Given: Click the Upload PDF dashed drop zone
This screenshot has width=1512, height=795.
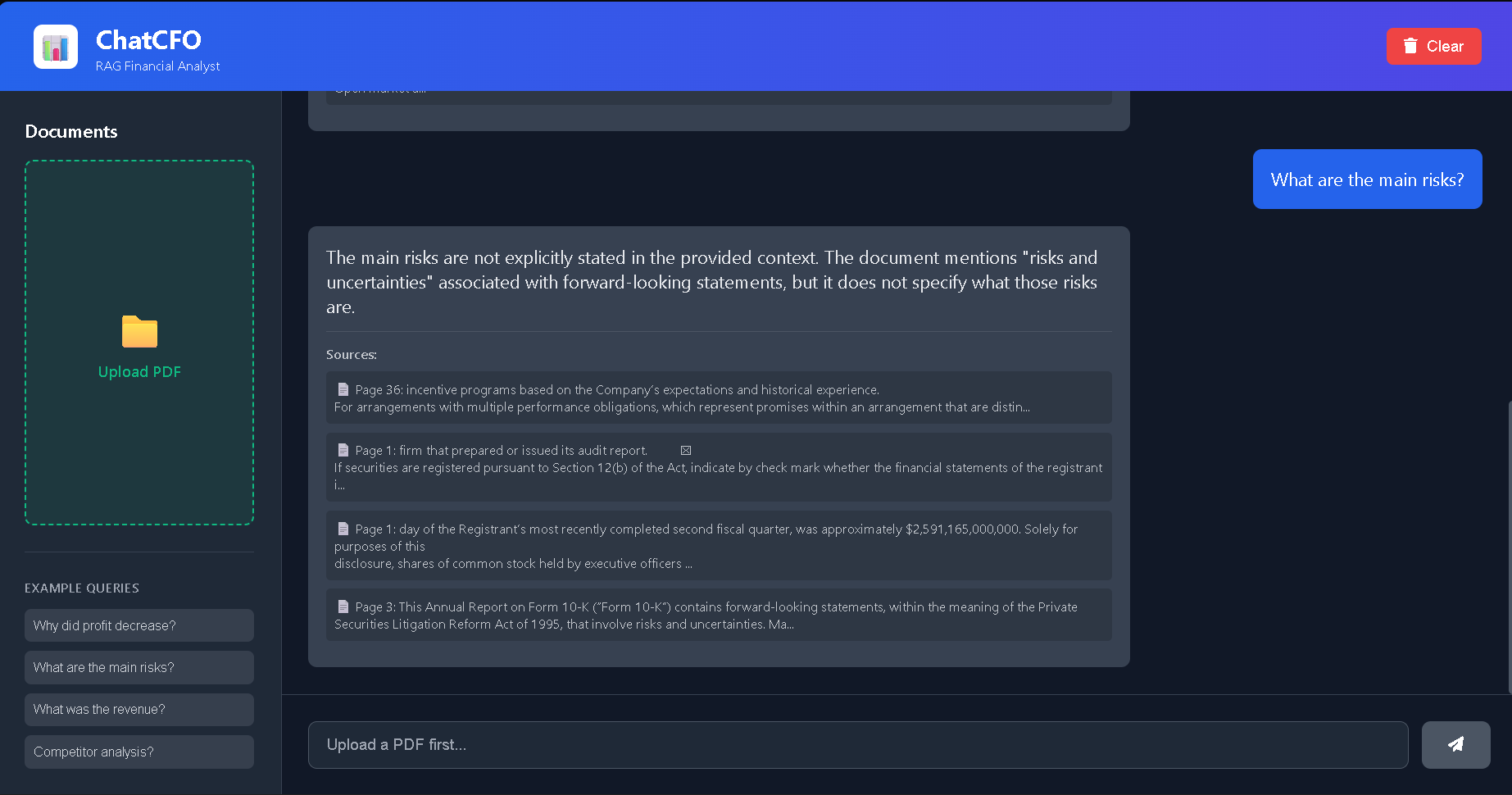Looking at the screenshot, I should coord(138,342).
